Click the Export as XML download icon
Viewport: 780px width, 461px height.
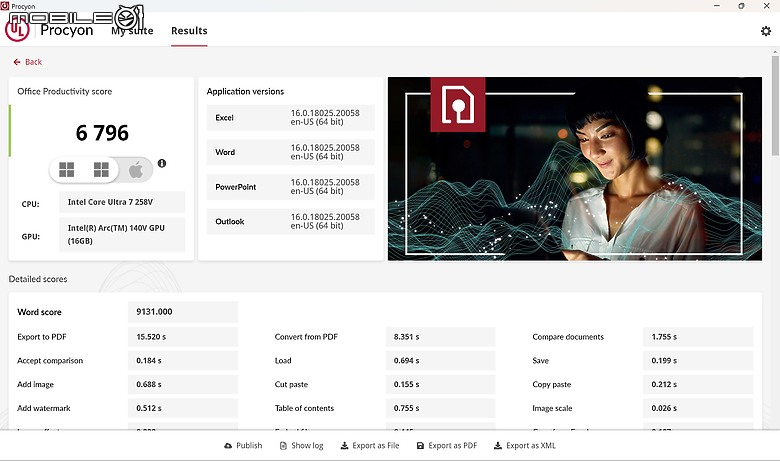(x=497, y=446)
